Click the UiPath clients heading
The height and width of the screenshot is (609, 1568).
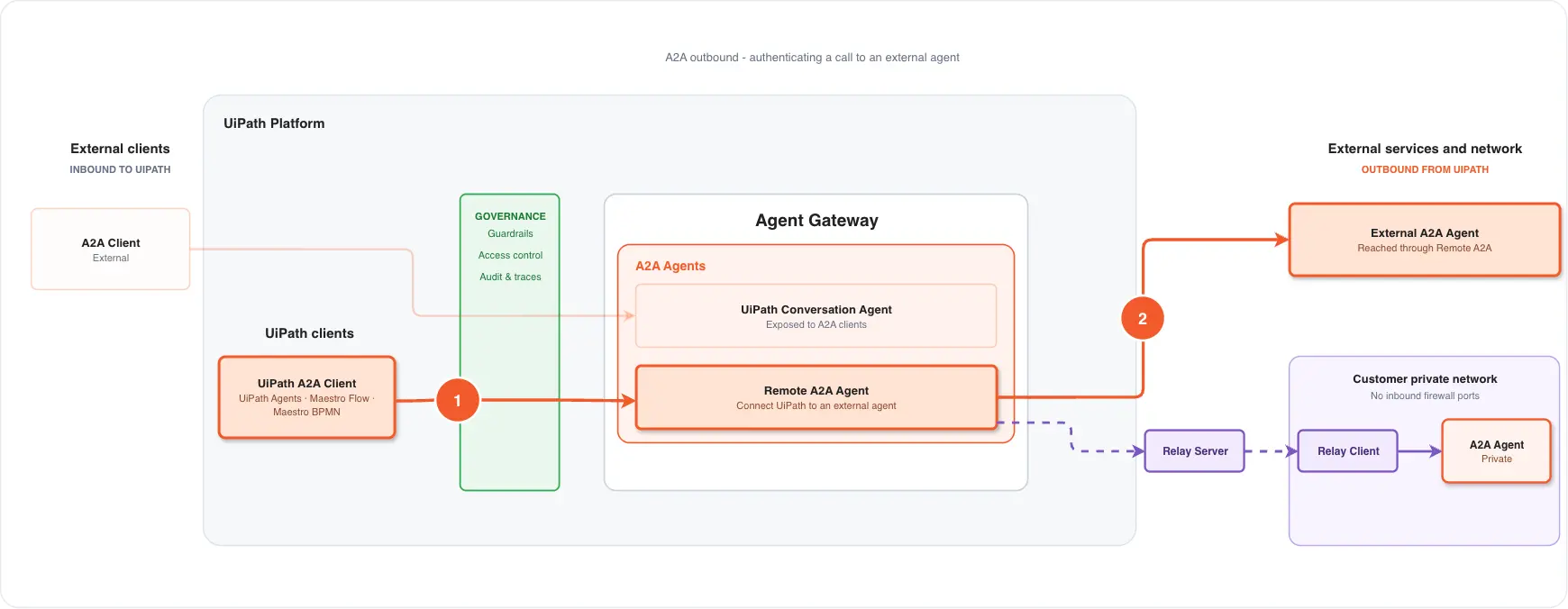309,333
